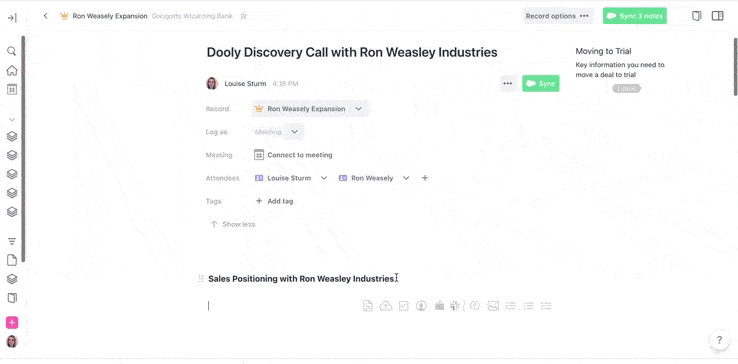The height and width of the screenshot is (364, 738).
Task: Collapse note details with Show less
Action: (233, 224)
